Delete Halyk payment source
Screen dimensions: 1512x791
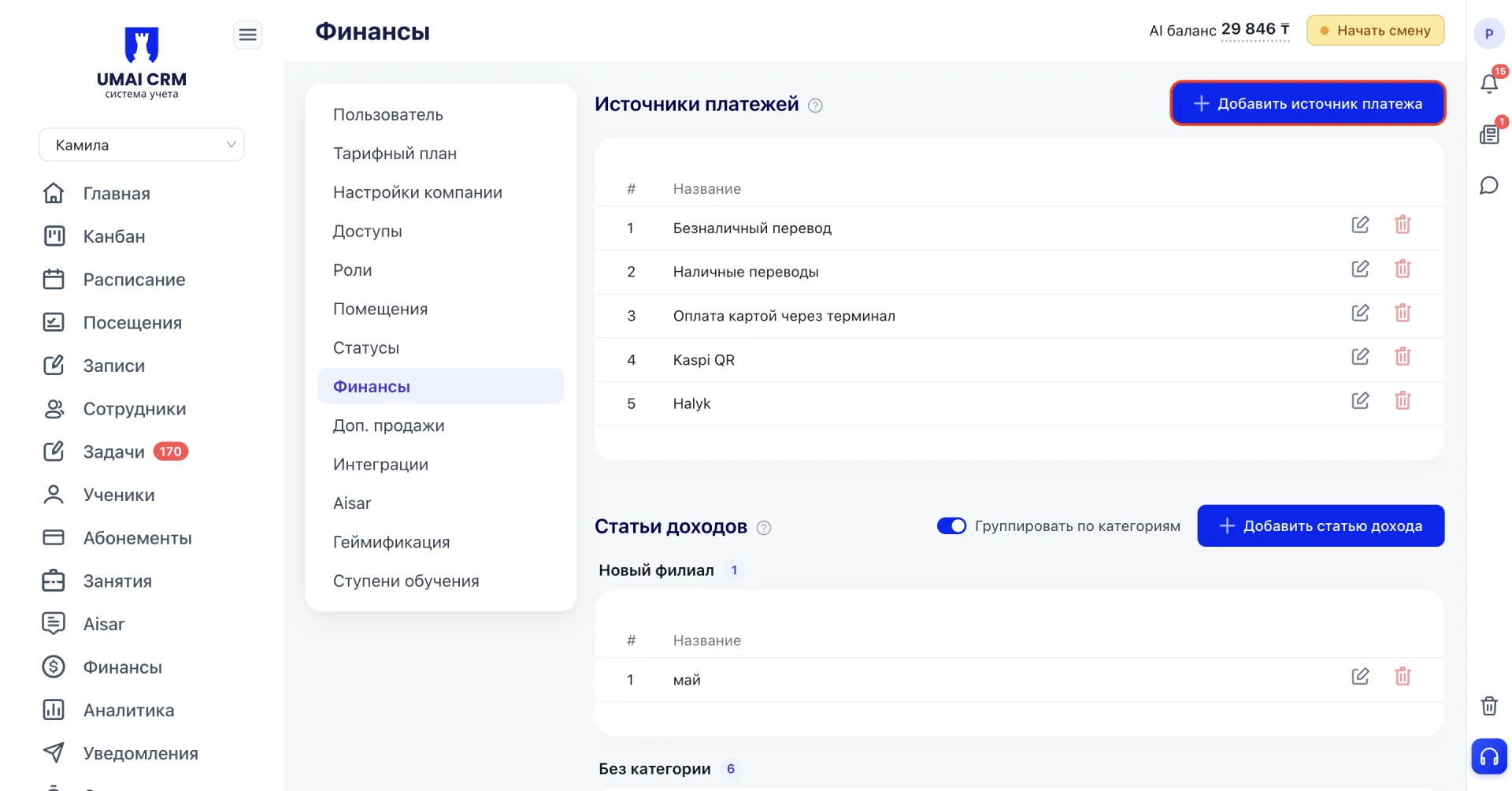pyautogui.click(x=1403, y=400)
